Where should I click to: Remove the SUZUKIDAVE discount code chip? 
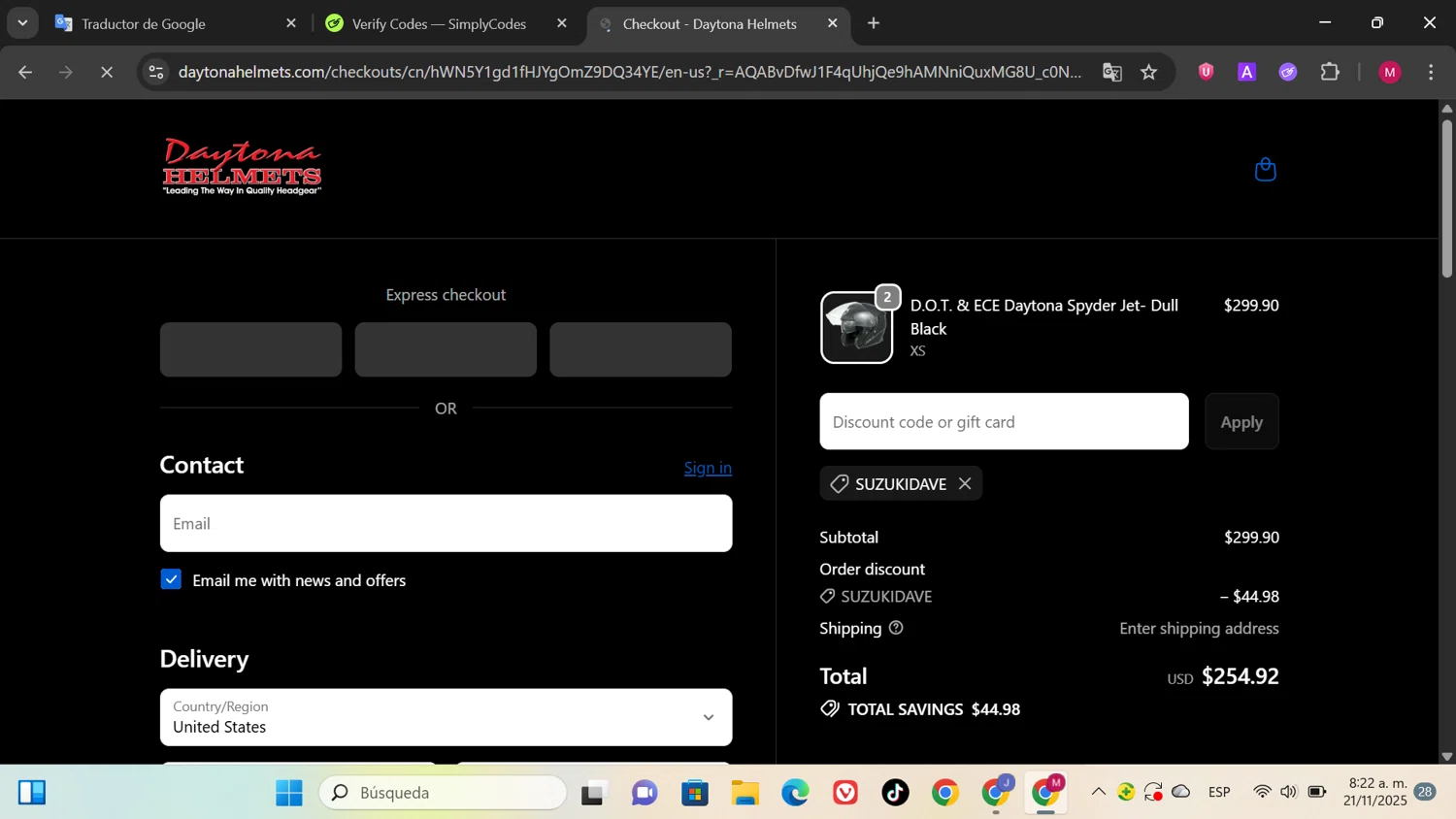tap(965, 483)
